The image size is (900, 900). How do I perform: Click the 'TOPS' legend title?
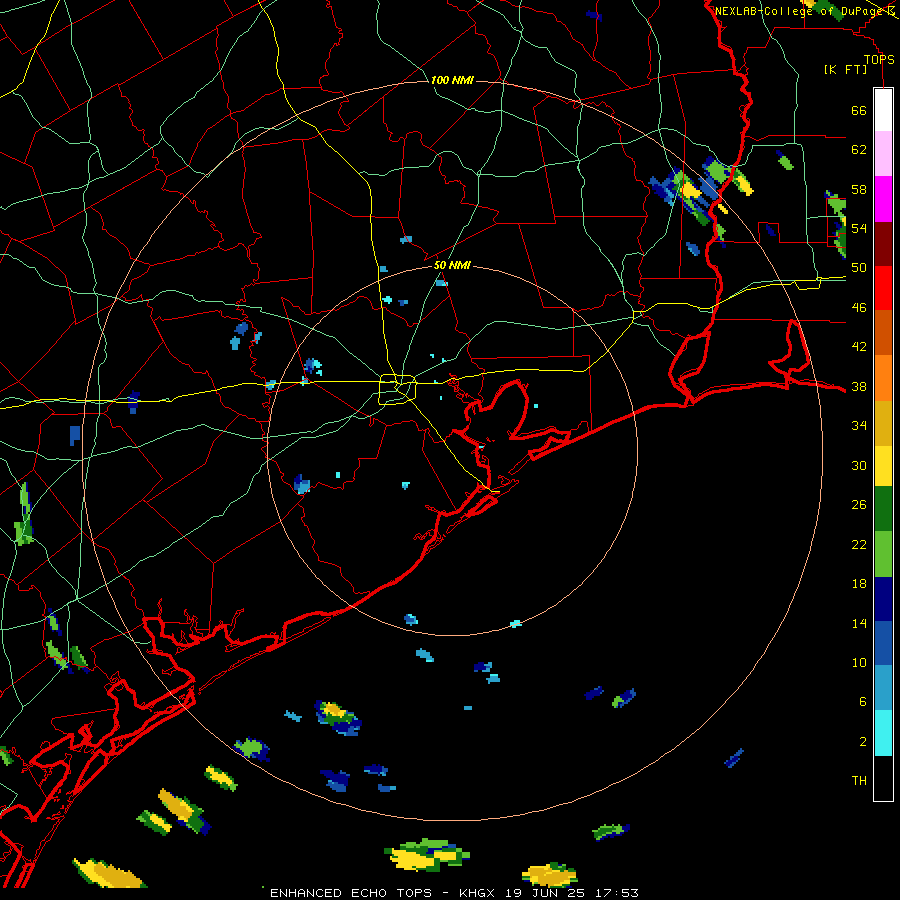(x=879, y=60)
